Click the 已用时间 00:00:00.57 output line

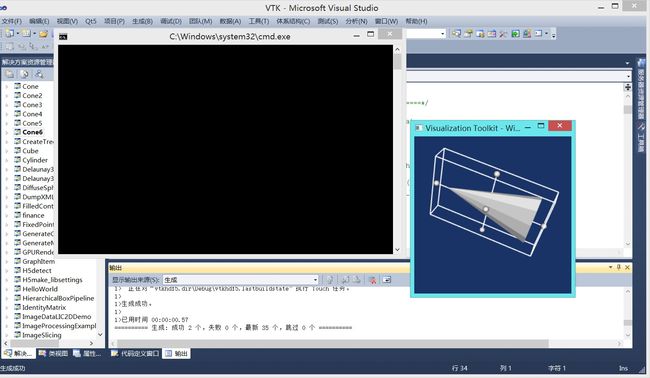(151, 320)
